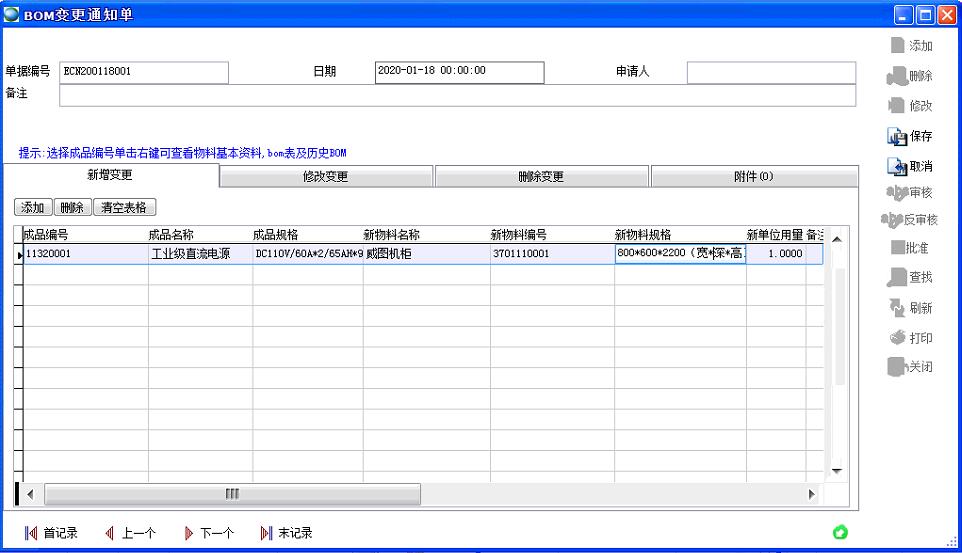Click the Add (添加) icon in right sidebar
962x553 pixels.
[x=897, y=46]
